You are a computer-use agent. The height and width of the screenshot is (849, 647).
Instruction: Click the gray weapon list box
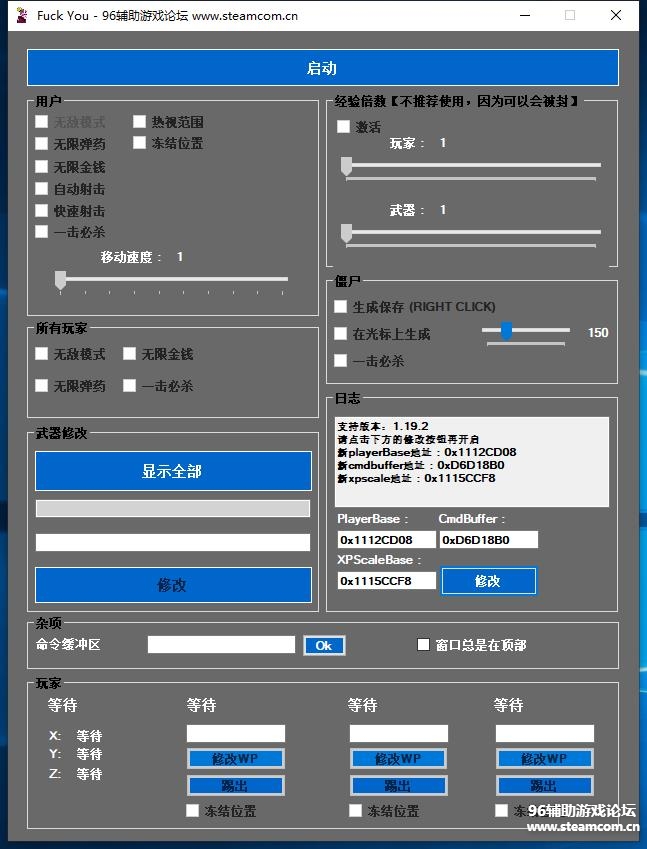pos(173,508)
